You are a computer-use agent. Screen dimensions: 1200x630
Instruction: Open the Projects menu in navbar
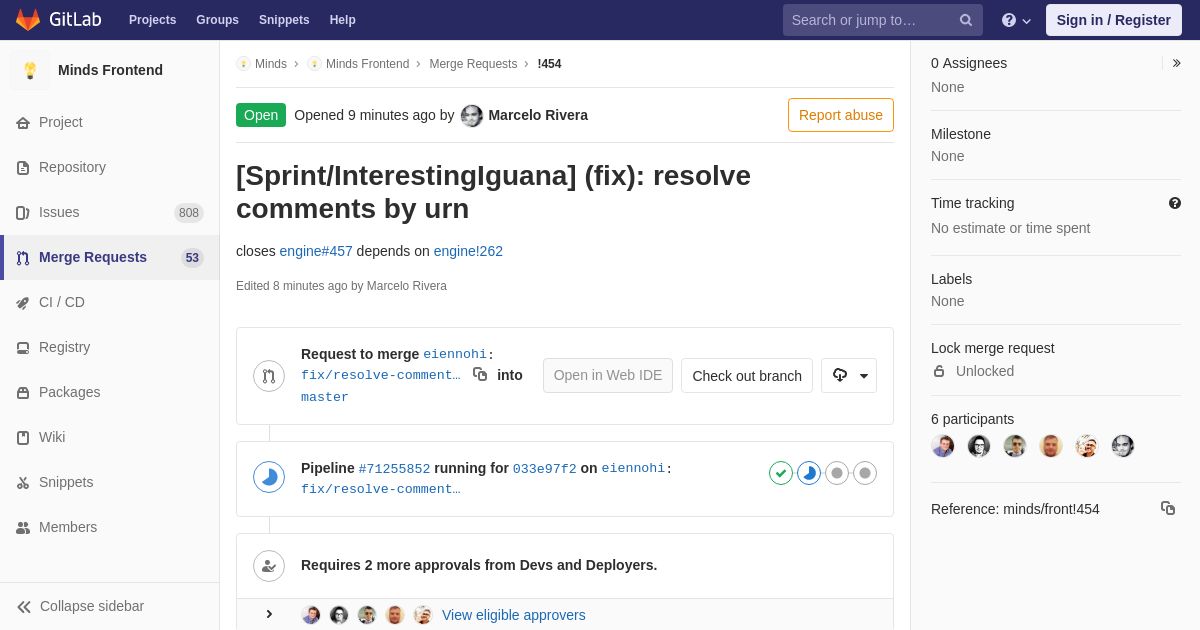[152, 20]
